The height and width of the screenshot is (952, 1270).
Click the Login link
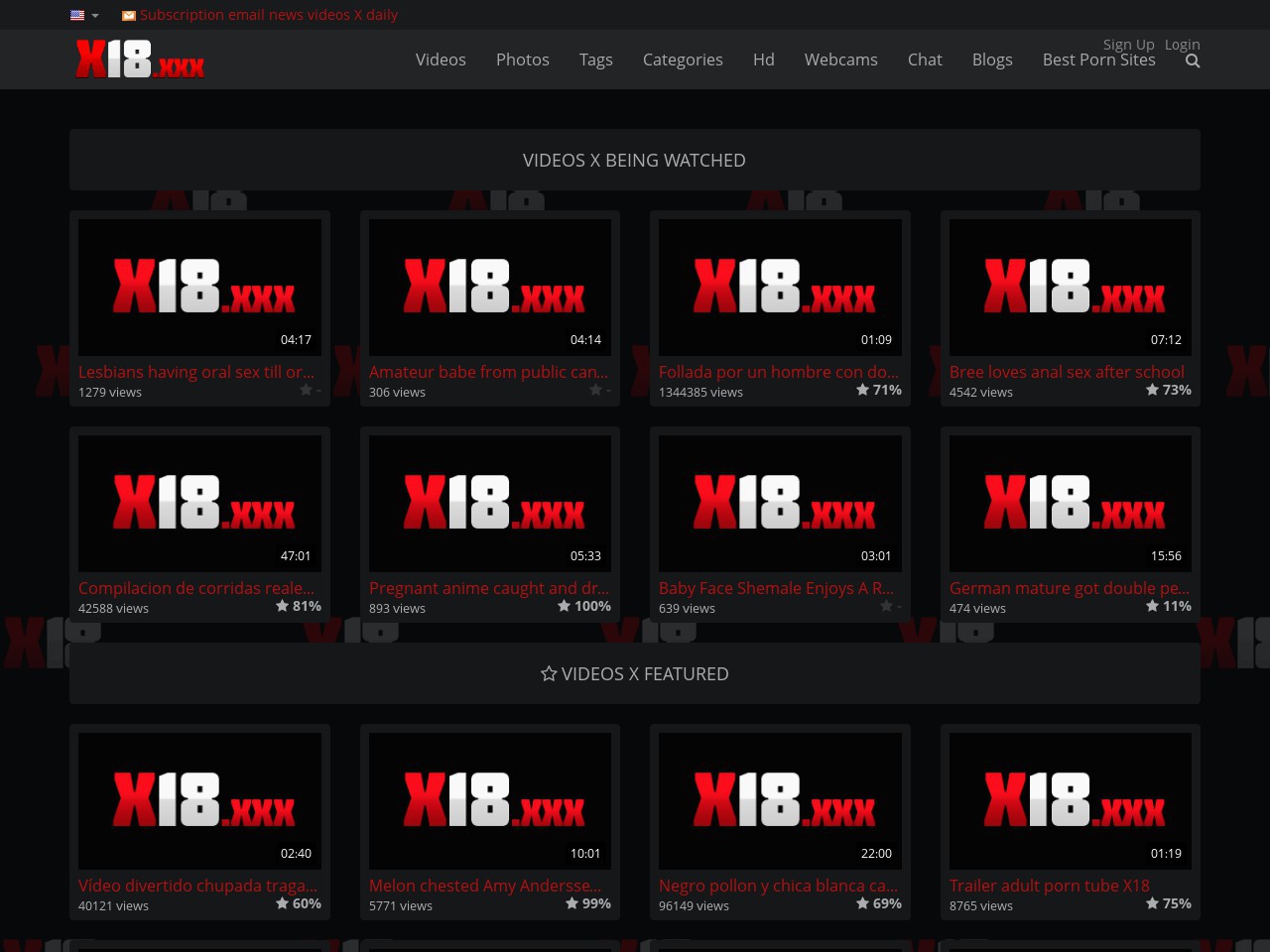point(1182,45)
